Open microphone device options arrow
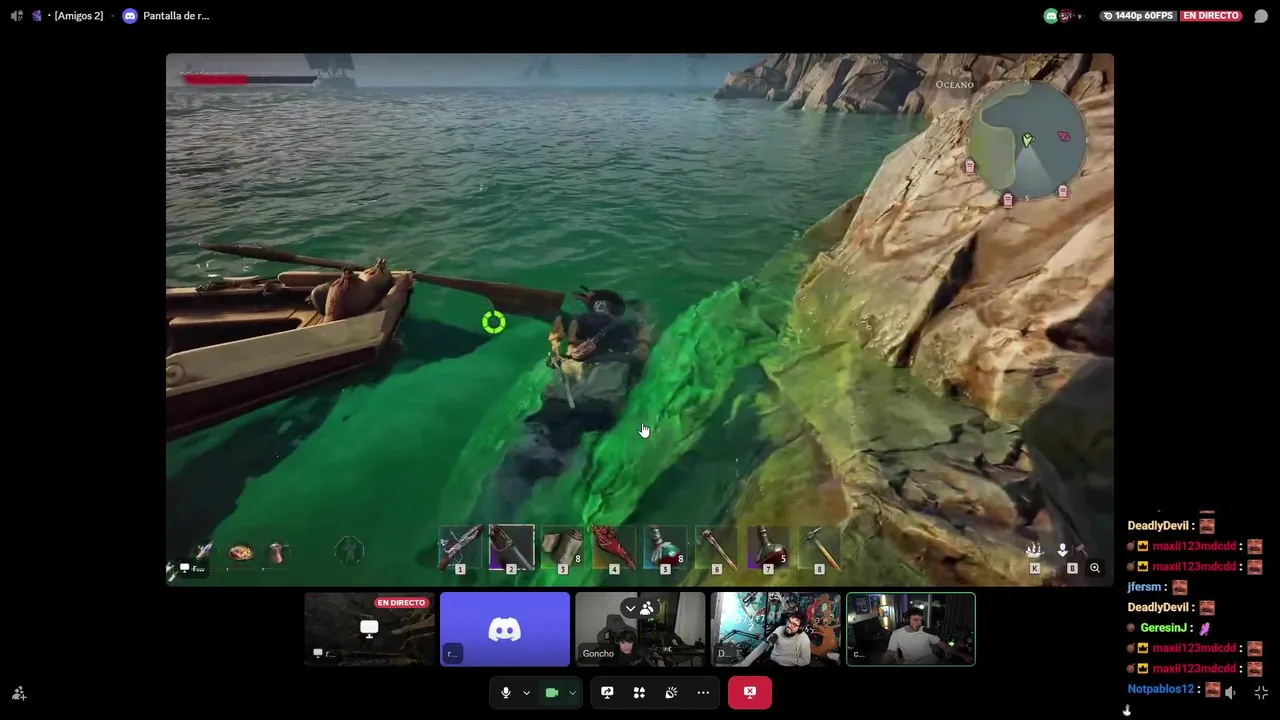The height and width of the screenshot is (720, 1280). [526, 692]
